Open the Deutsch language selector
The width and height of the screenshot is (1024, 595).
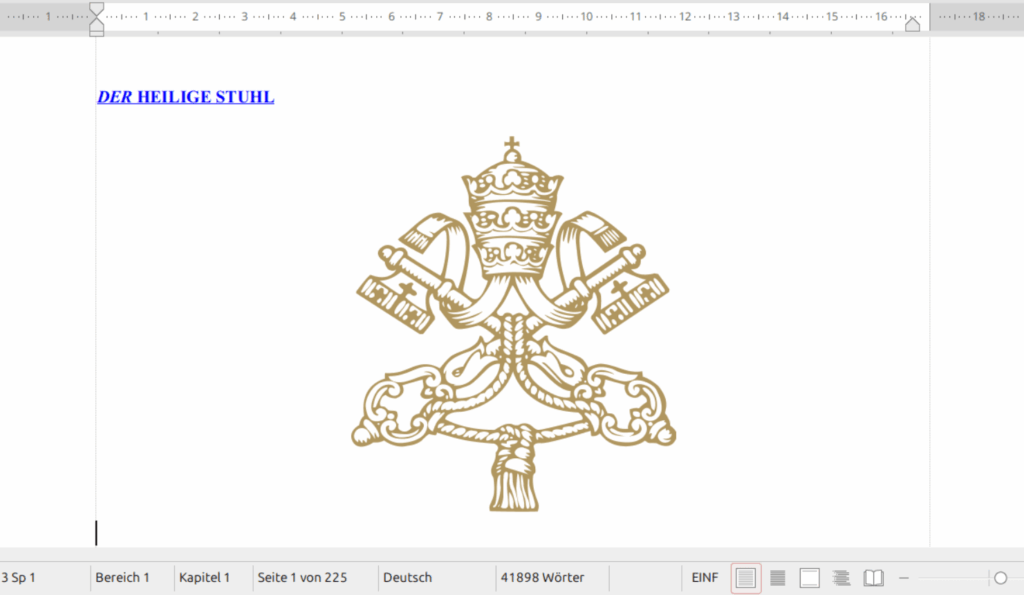[x=408, y=577]
